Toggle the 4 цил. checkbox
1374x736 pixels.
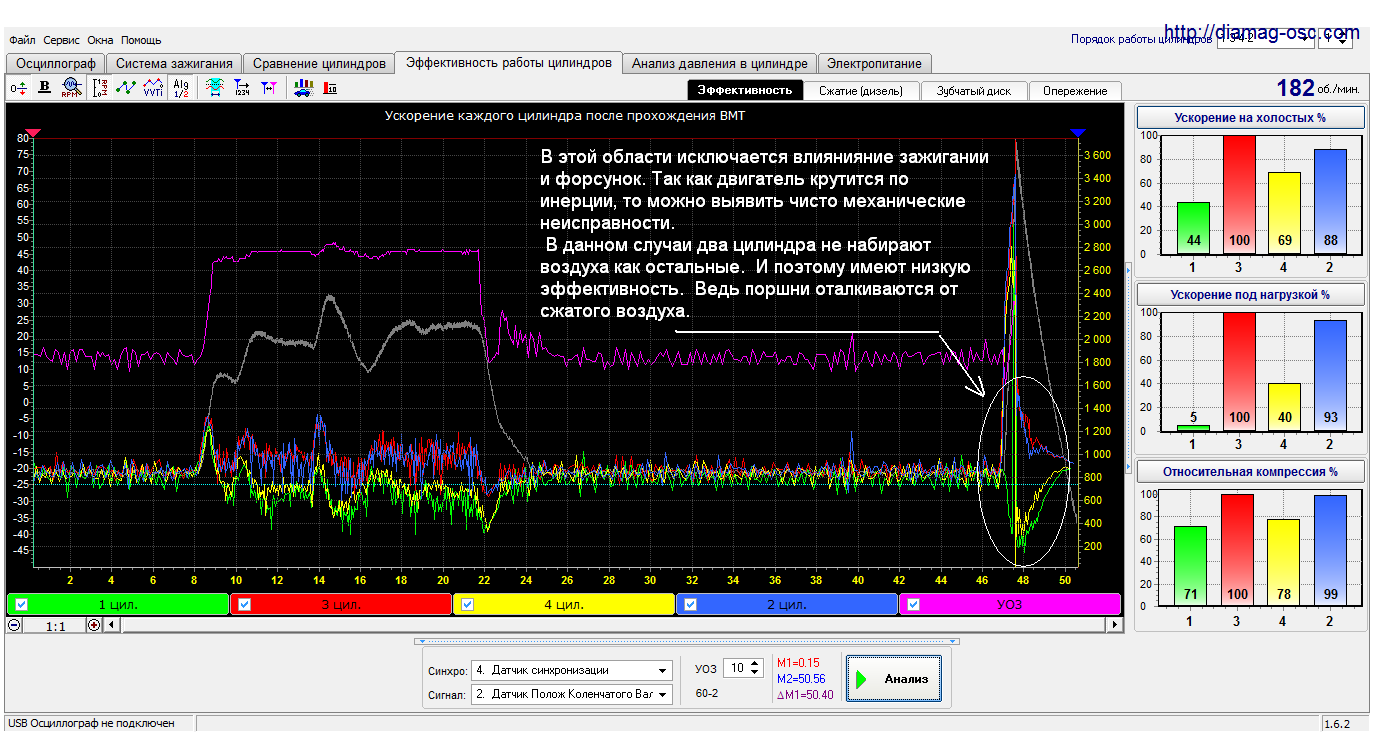pyautogui.click(x=467, y=604)
